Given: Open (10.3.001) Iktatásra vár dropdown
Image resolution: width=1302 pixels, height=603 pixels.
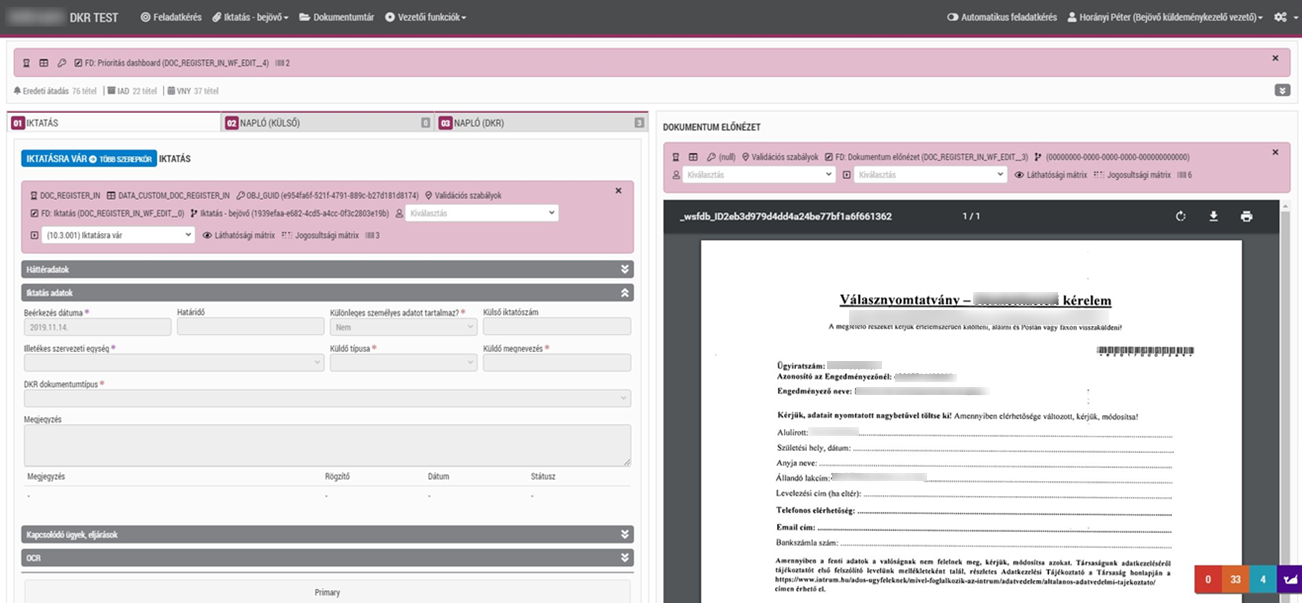Looking at the screenshot, I should point(119,235).
